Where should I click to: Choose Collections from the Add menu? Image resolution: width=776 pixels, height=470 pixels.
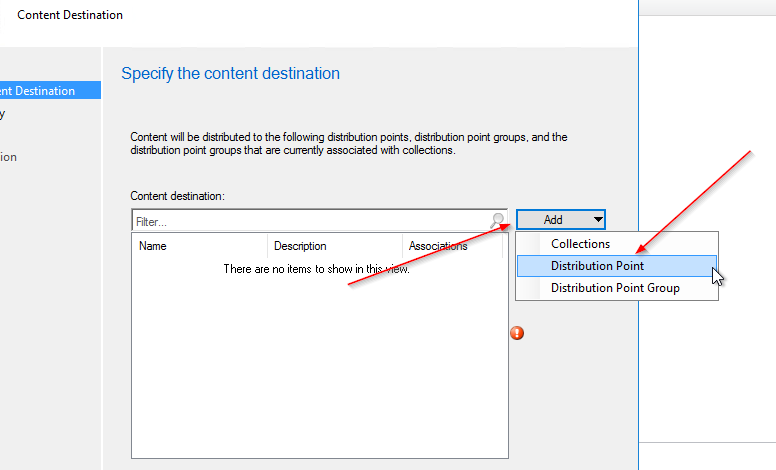580,244
